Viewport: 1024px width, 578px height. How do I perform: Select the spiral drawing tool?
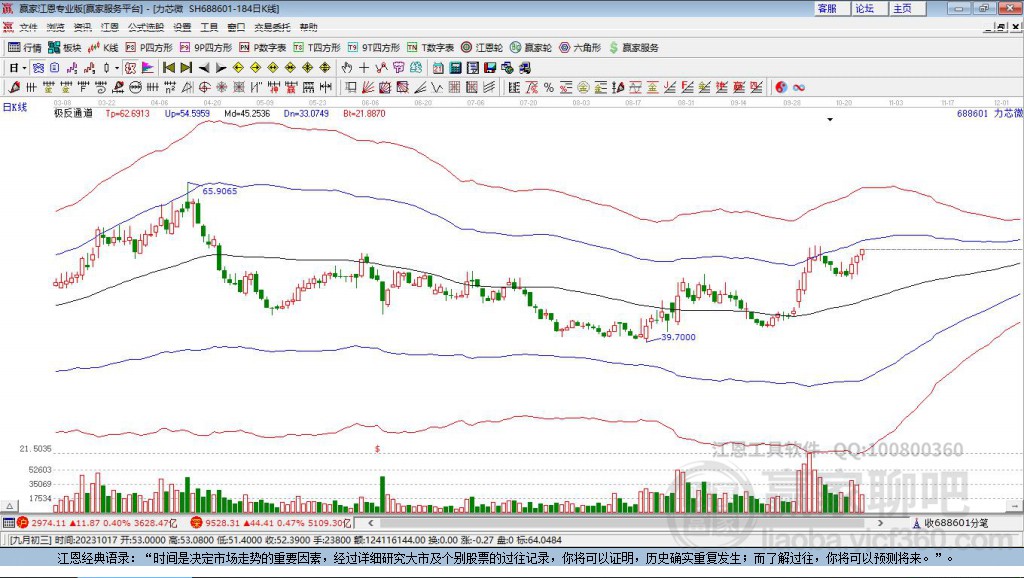[101, 88]
